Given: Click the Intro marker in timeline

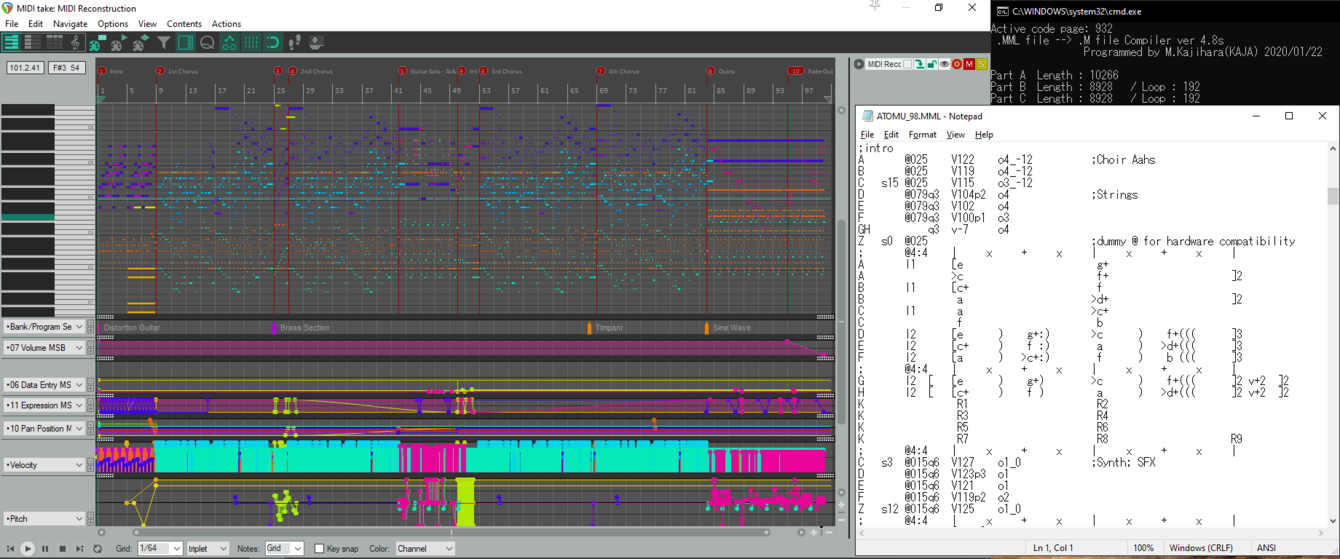Looking at the screenshot, I should point(111,72).
